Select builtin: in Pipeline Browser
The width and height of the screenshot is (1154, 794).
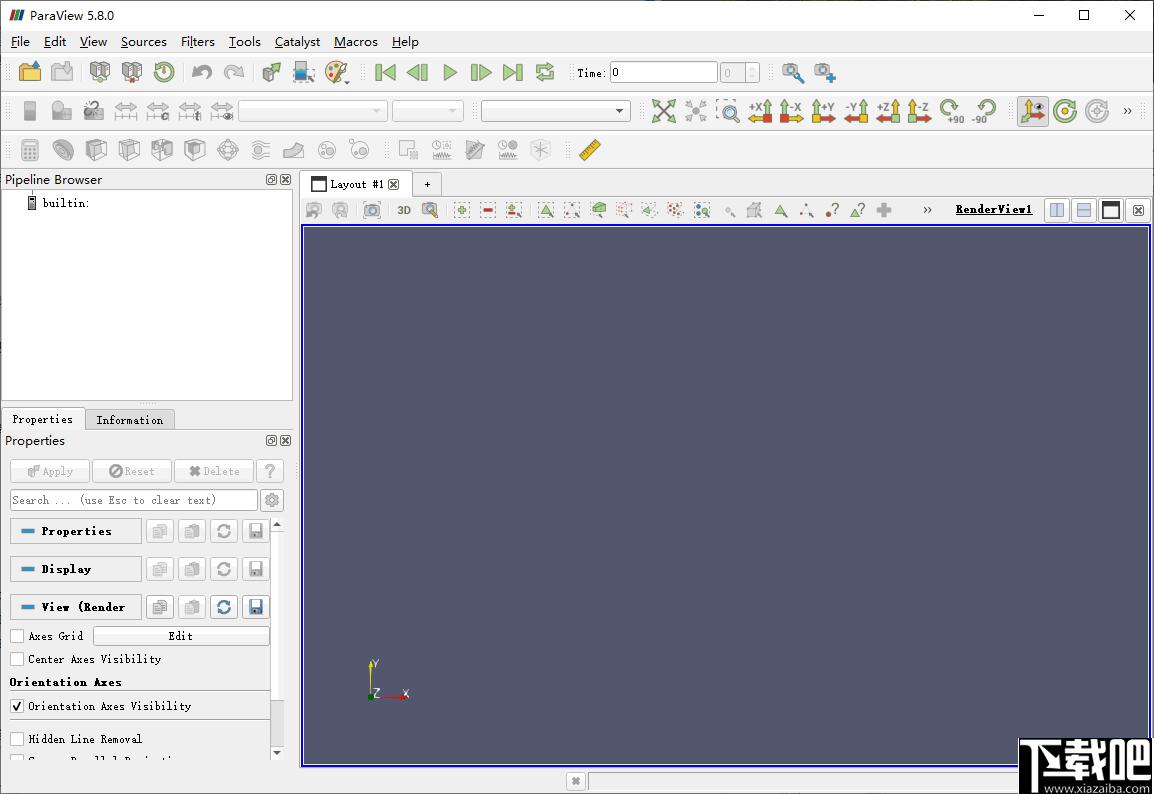coord(66,203)
